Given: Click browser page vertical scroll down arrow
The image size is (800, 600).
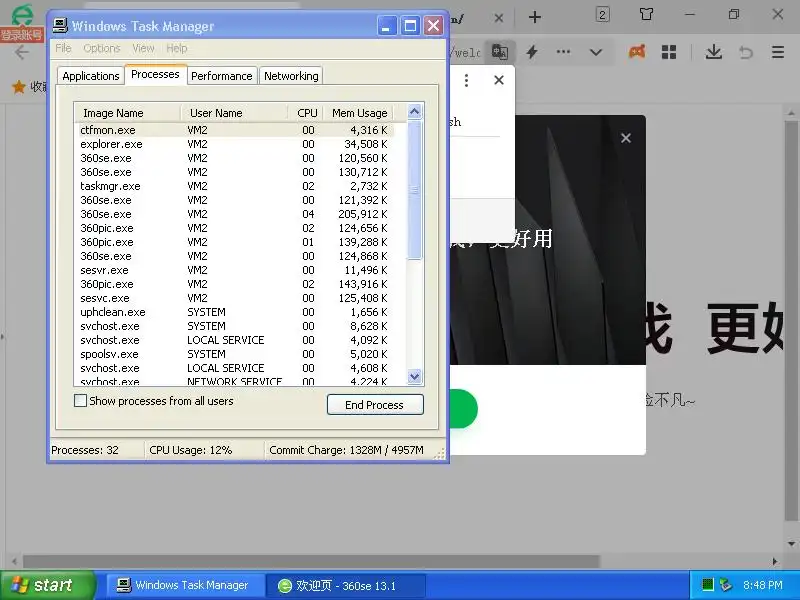Looking at the screenshot, I should tap(791, 544).
